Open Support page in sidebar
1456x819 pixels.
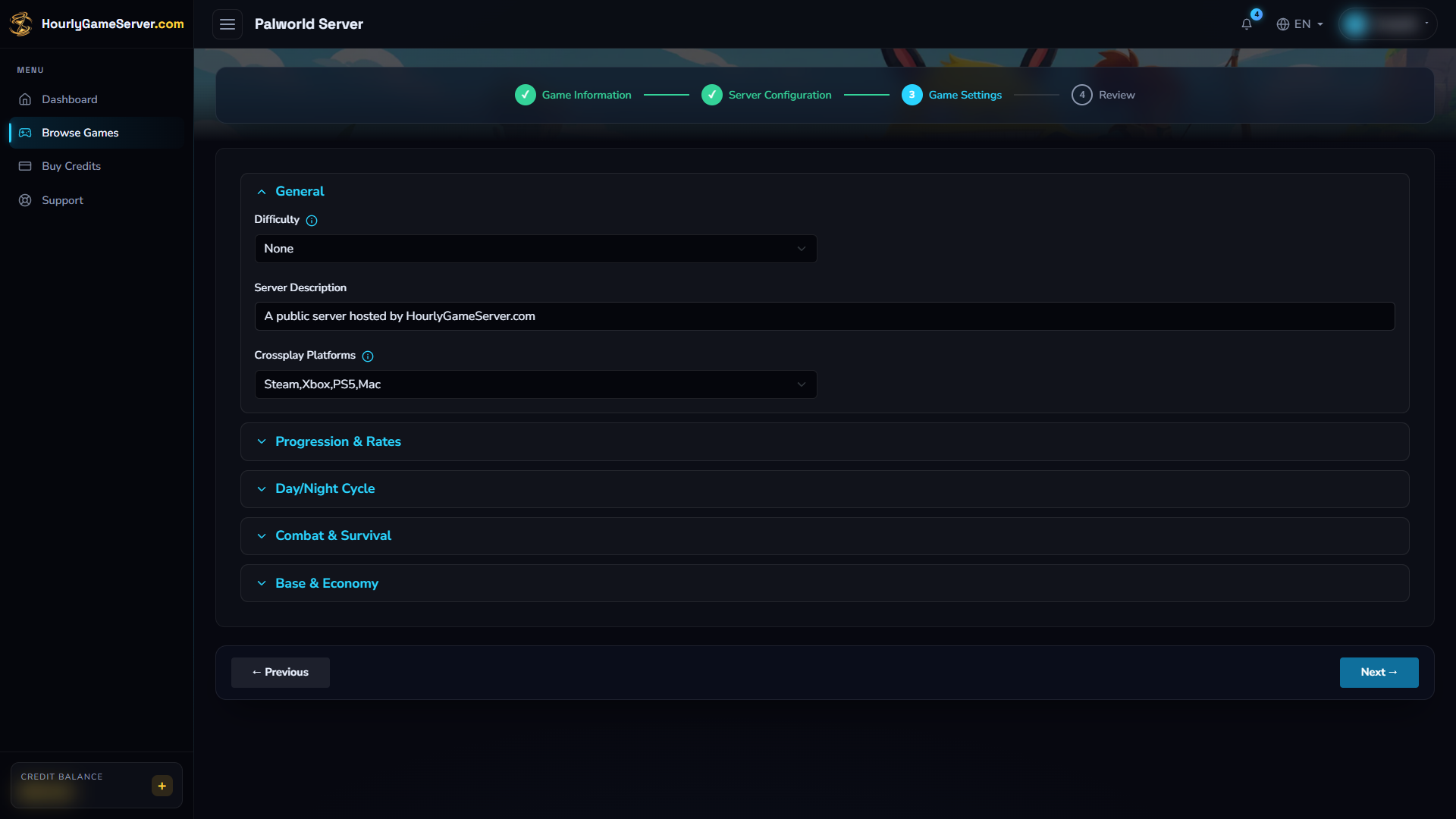click(96, 200)
